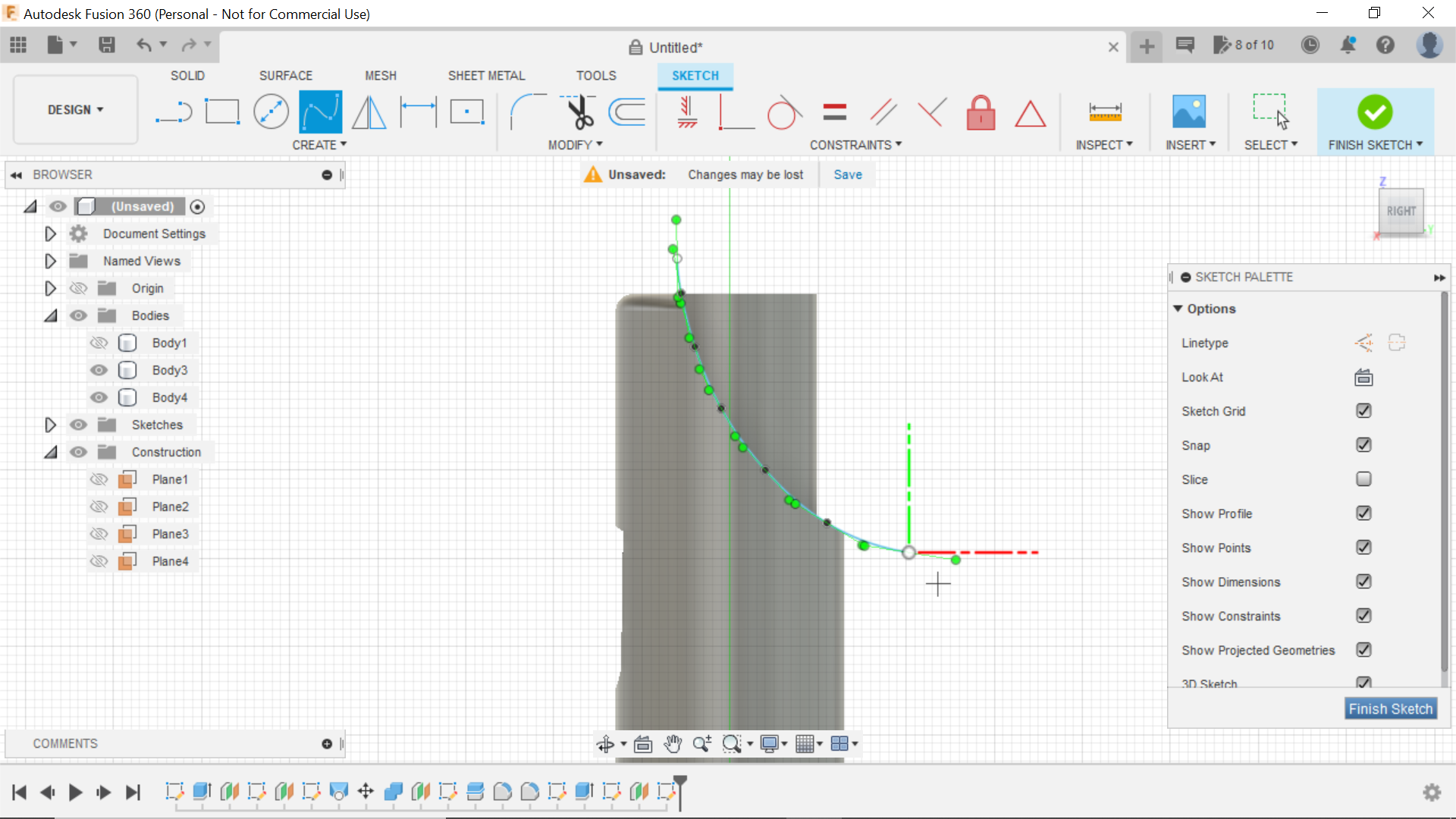
Task: Enable the Slice option
Action: pyautogui.click(x=1363, y=479)
